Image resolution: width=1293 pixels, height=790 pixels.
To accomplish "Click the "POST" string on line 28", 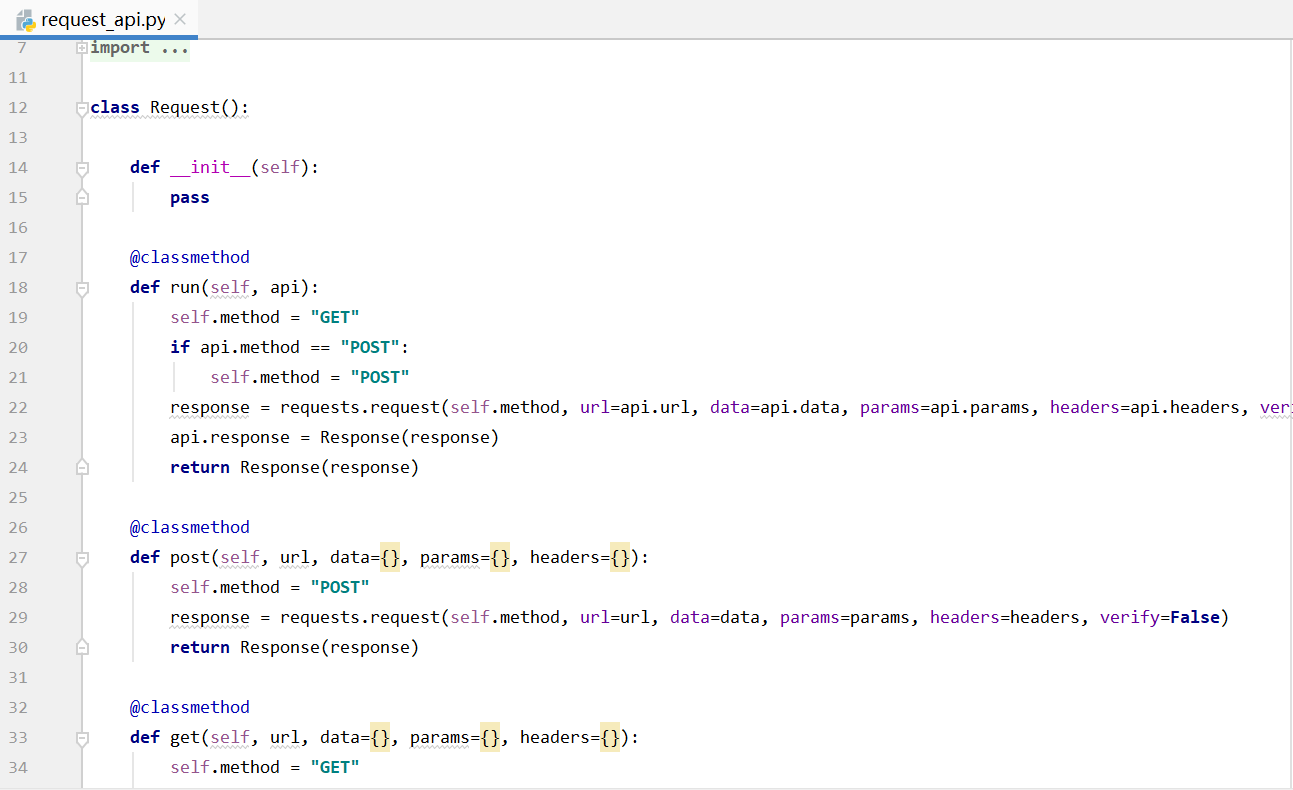I will pos(340,587).
